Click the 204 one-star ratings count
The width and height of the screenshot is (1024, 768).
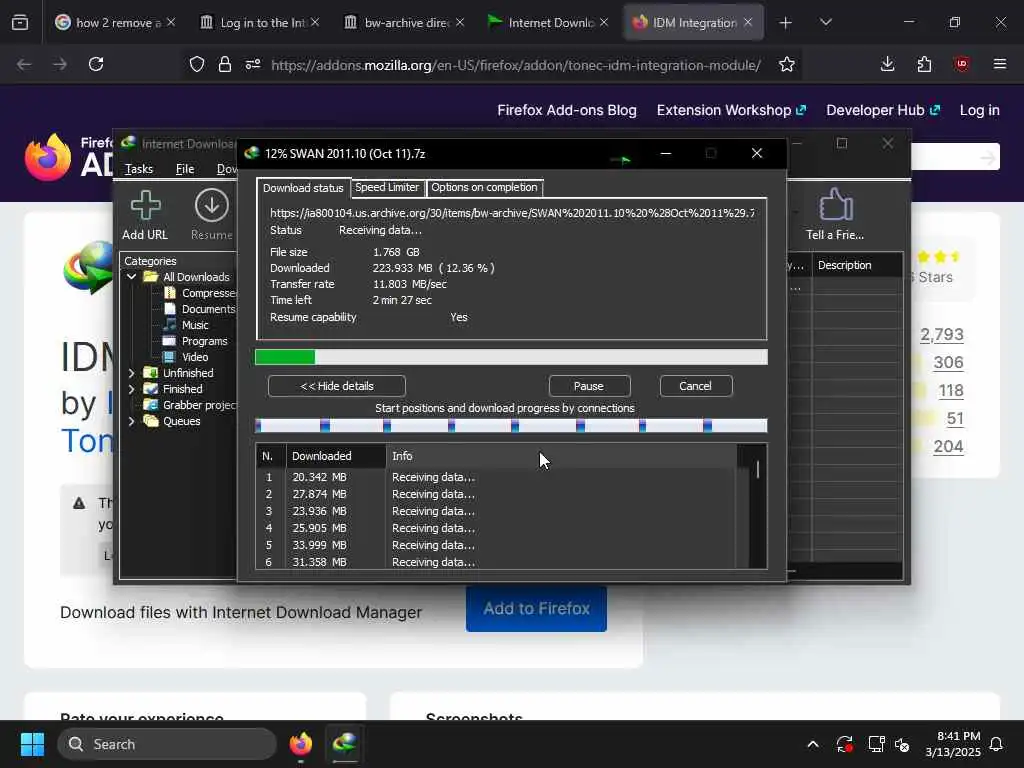(x=948, y=447)
